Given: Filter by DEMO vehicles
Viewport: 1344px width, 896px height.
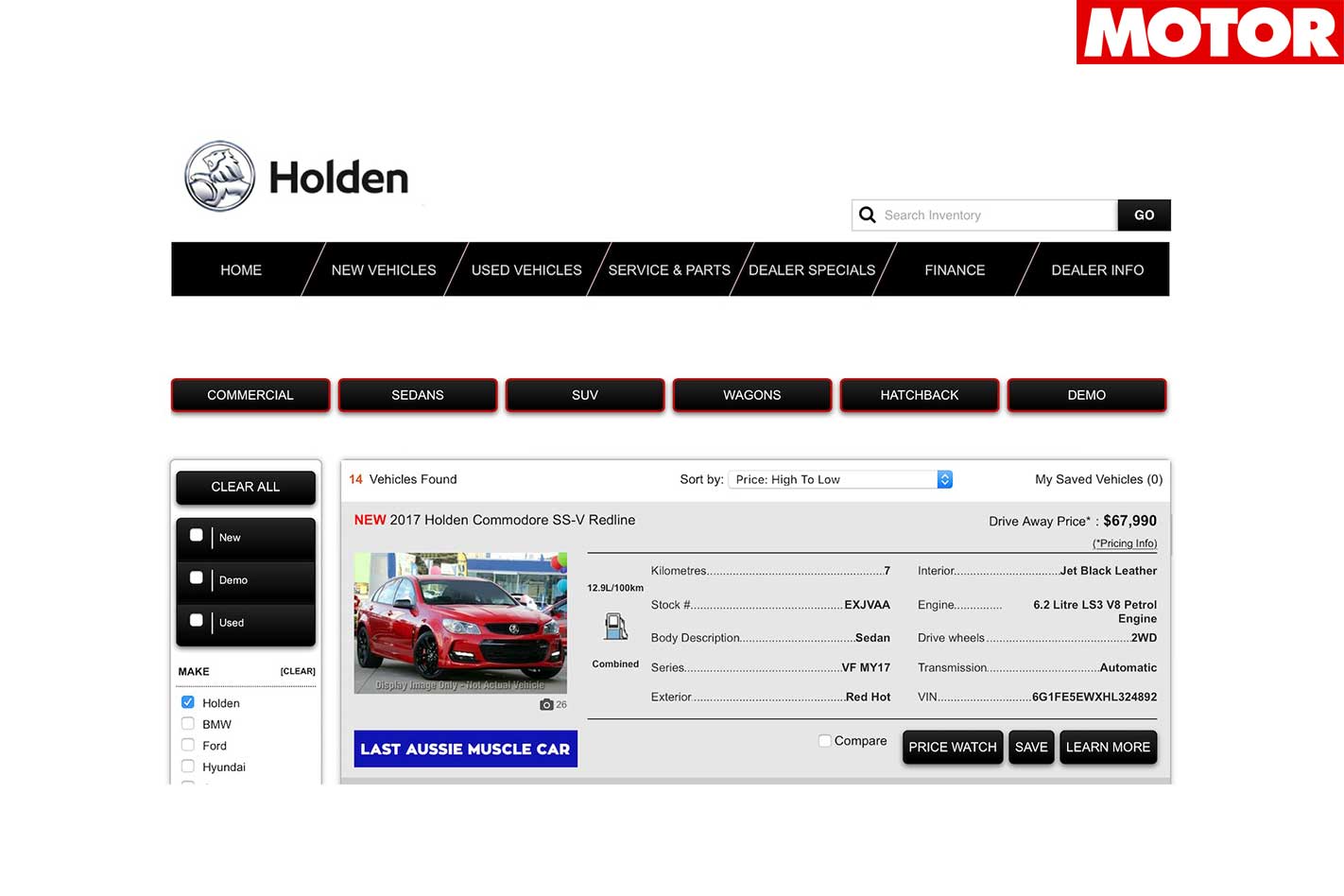Looking at the screenshot, I should coord(1087,395).
